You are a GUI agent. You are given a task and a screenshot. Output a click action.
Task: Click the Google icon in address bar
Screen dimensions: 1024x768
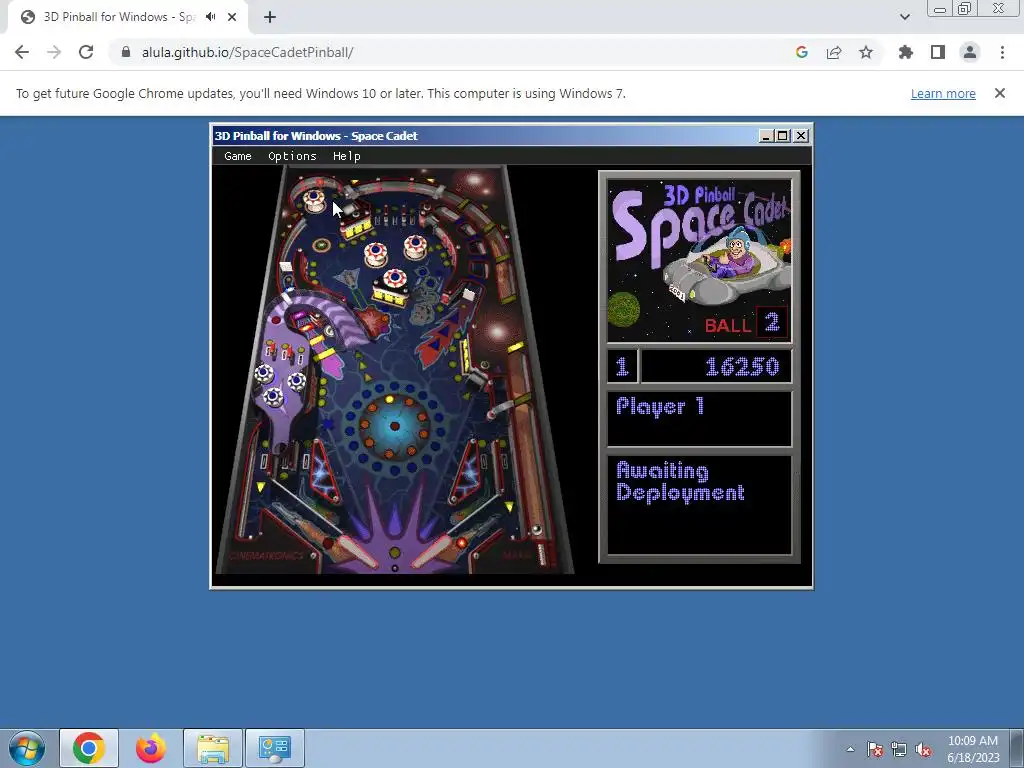(802, 52)
